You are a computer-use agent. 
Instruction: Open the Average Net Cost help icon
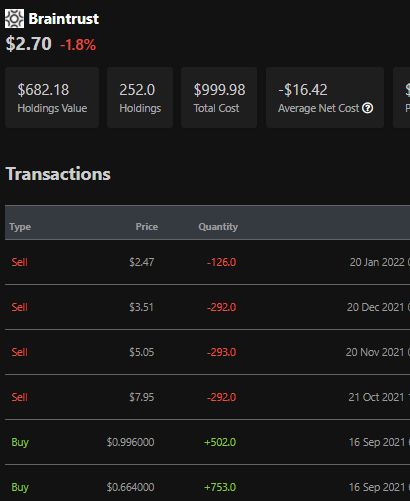(367, 108)
